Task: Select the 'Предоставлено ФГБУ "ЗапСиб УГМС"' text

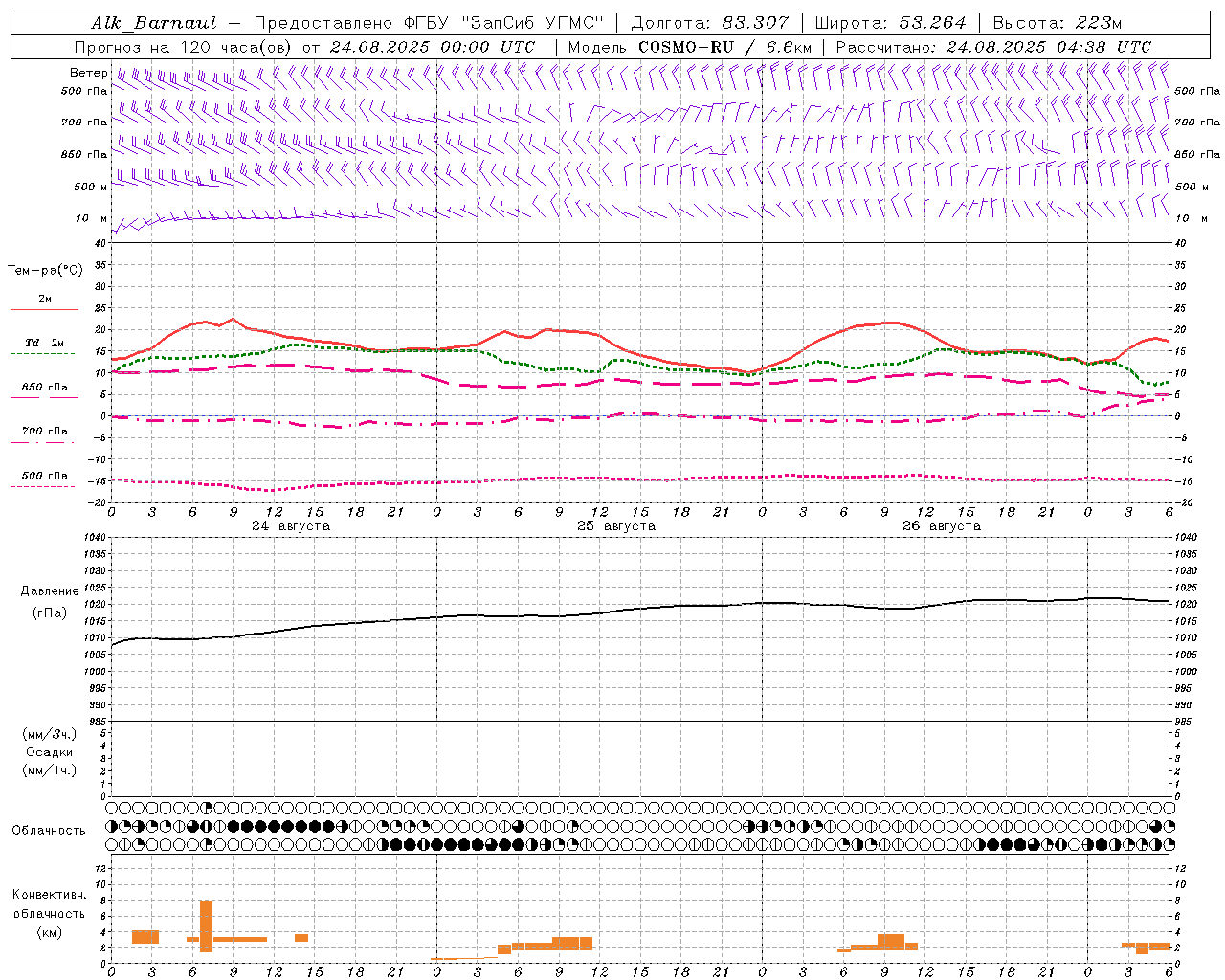Action: [x=431, y=23]
